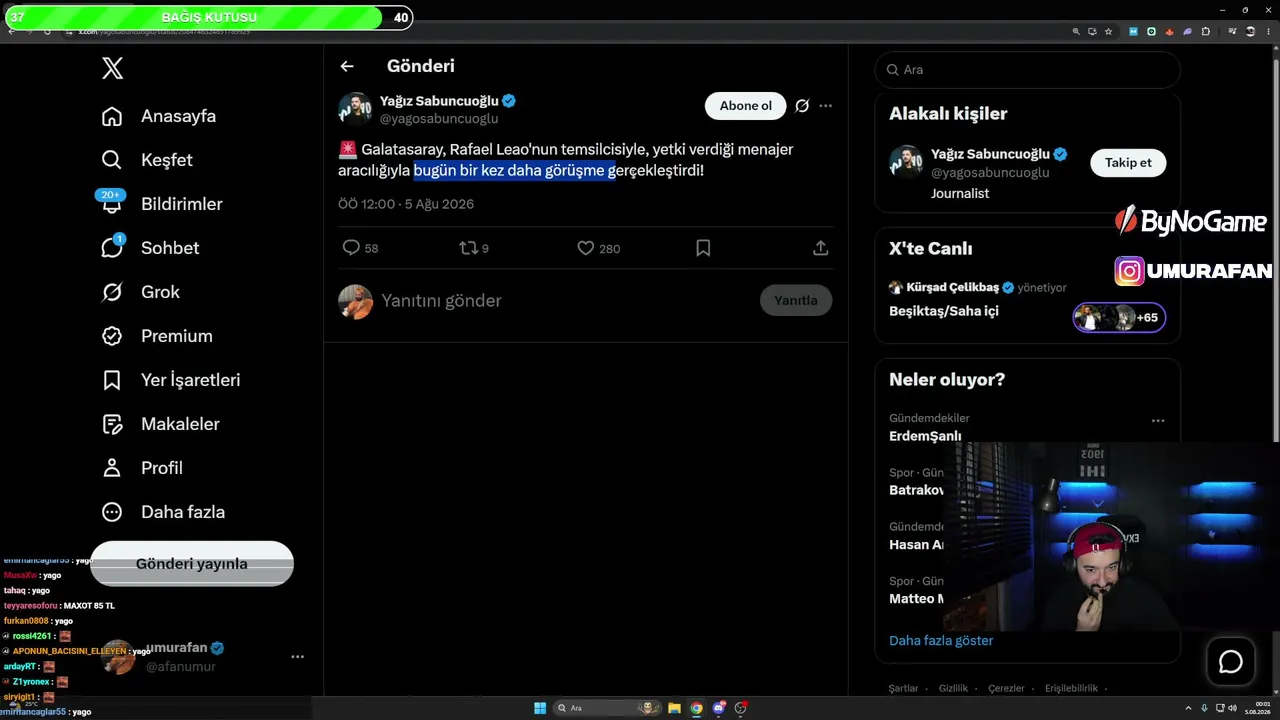Open Grok from the sidebar
Screen dimensions: 1280x720
(x=141, y=292)
